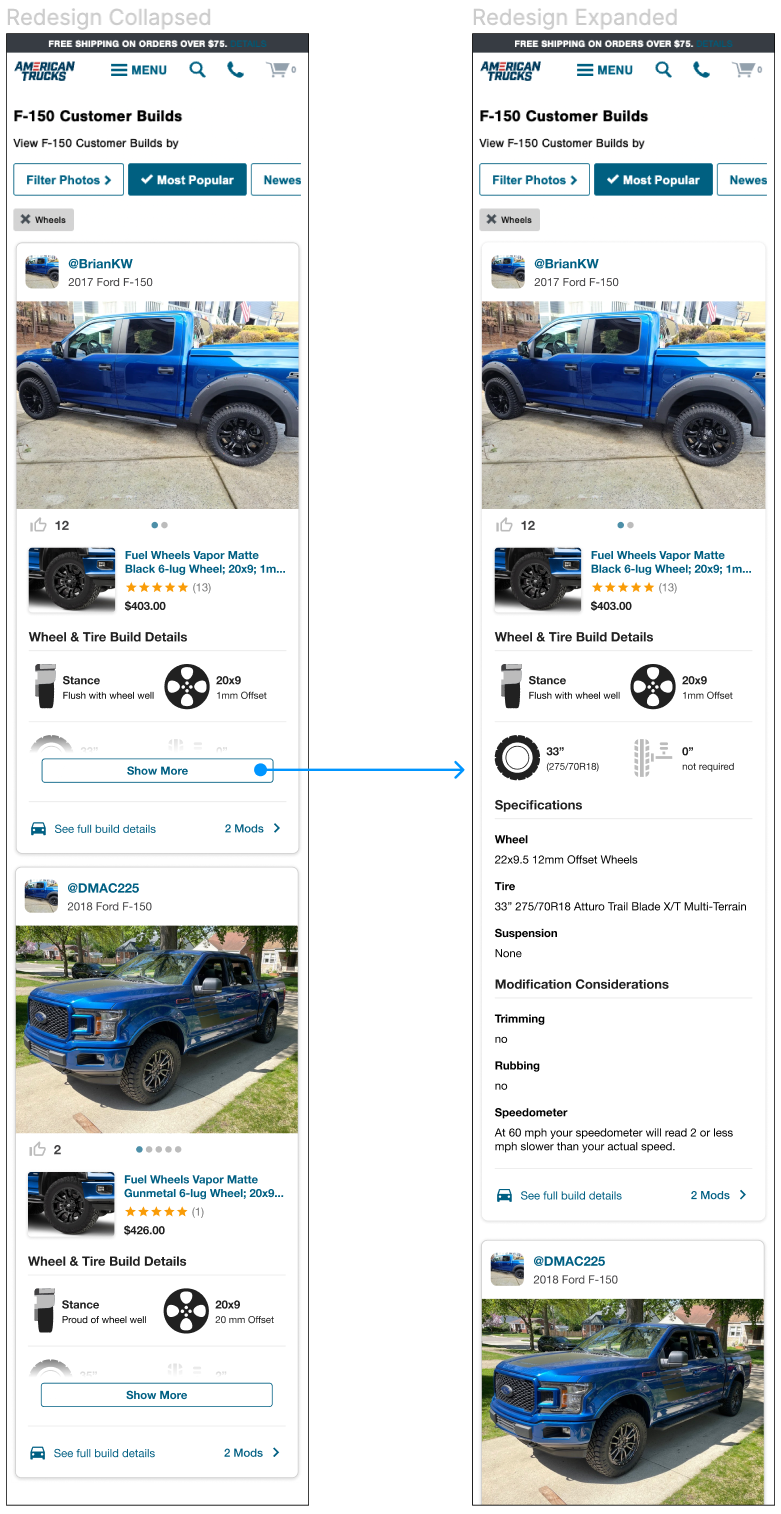781x1514 pixels.
Task: Open search icon in expanded header
Action: coord(664,70)
